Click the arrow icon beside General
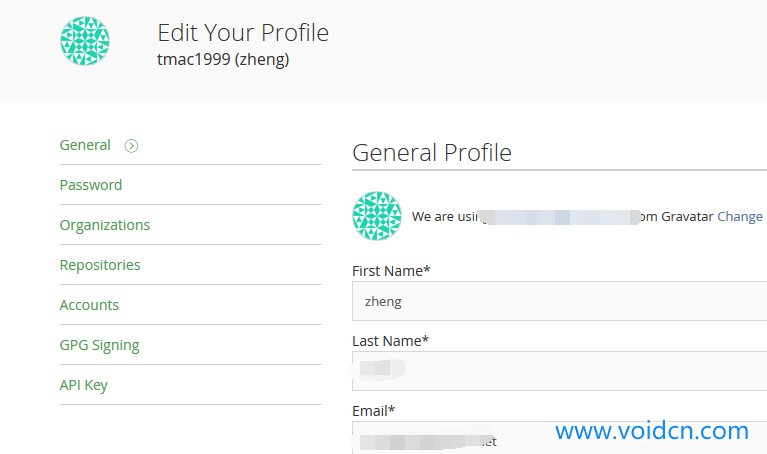This screenshot has height=454, width=767. [x=131, y=145]
